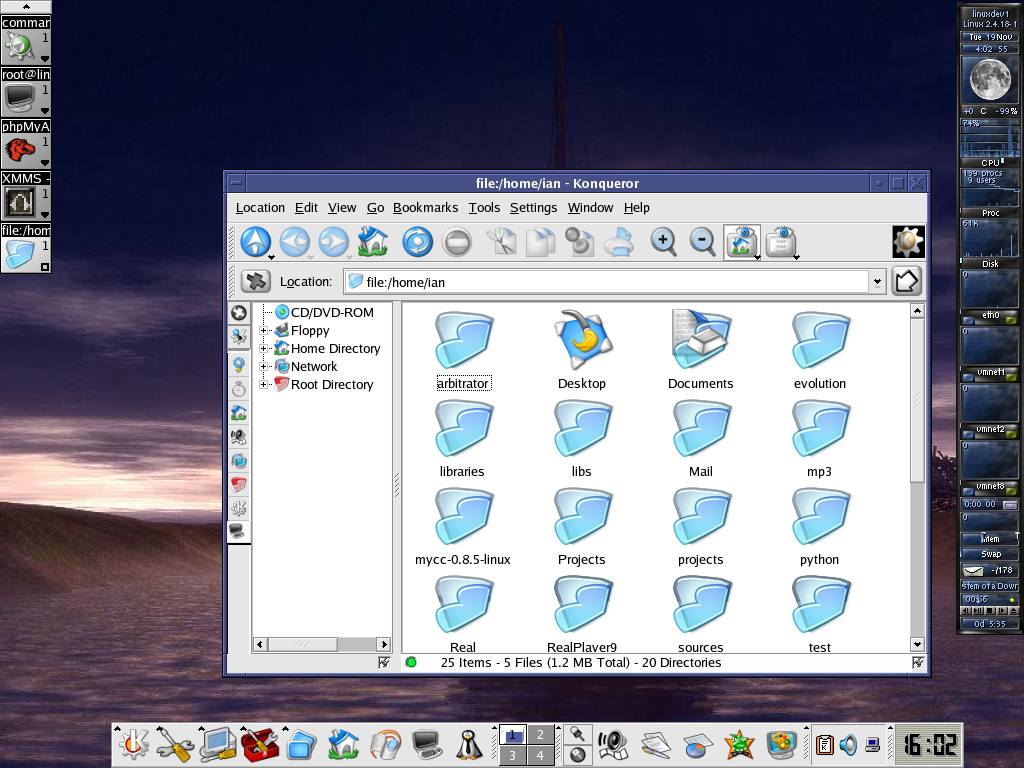
Task: Toggle the Icon View mode button
Action: pyautogui.click(x=741, y=241)
